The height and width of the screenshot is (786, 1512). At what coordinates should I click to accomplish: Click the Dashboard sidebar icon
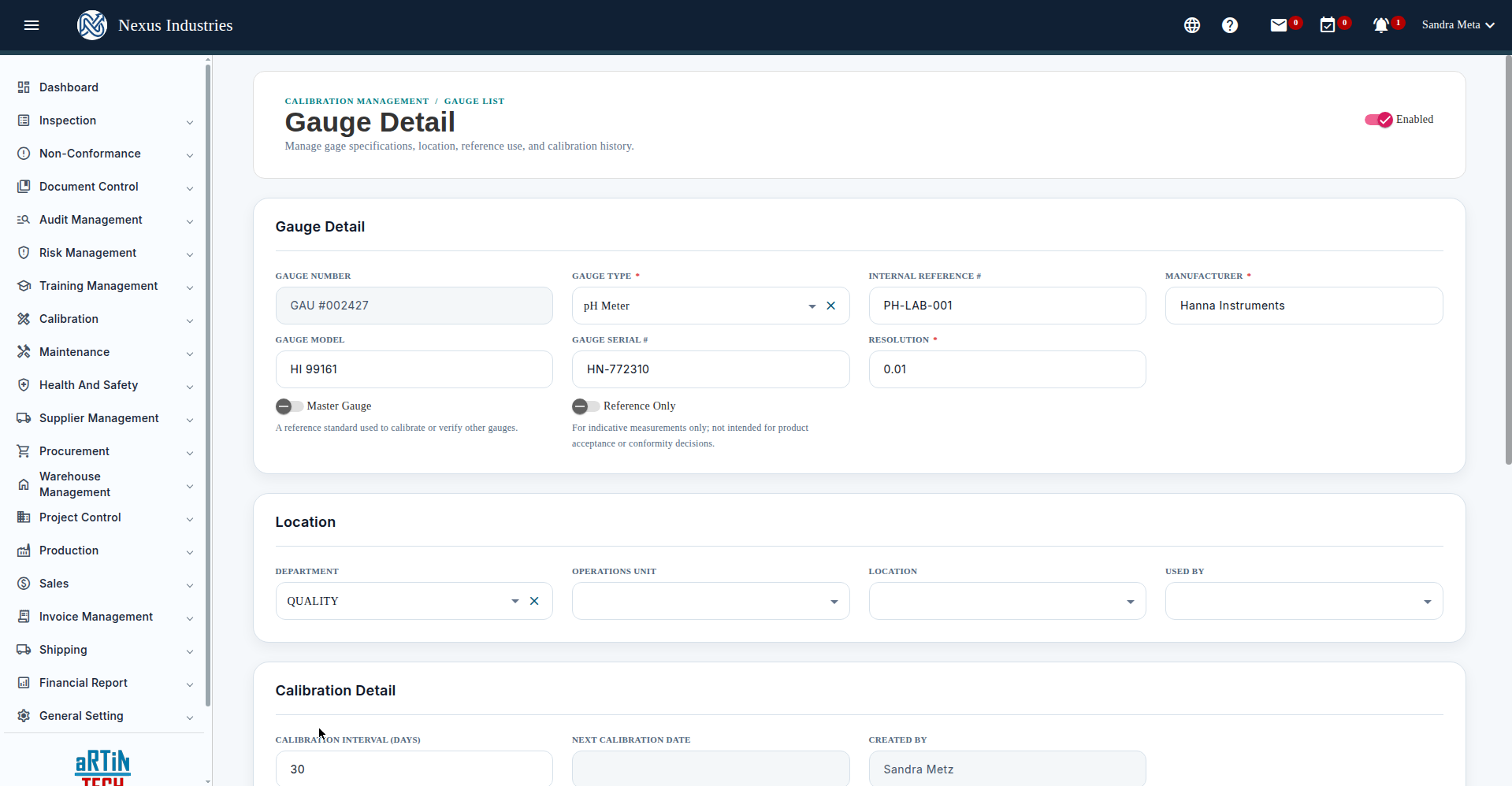coord(24,87)
